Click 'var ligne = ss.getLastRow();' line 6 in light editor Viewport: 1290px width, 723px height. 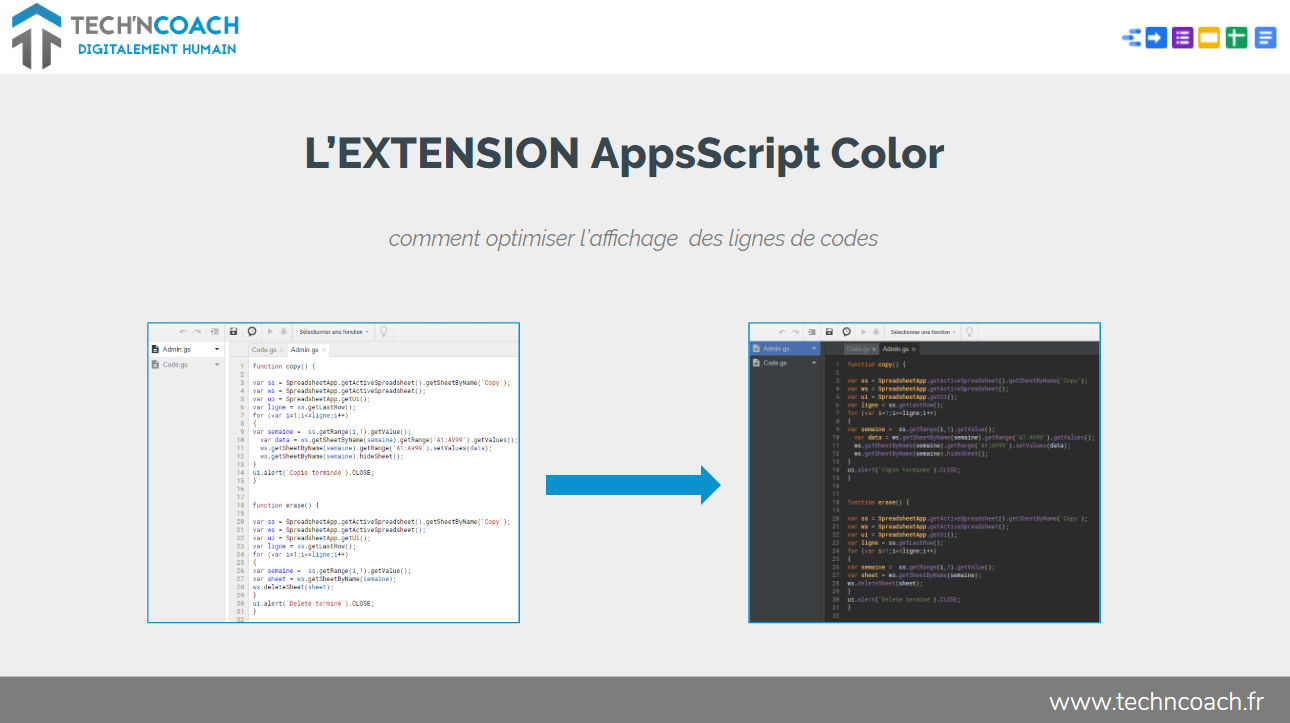304,407
